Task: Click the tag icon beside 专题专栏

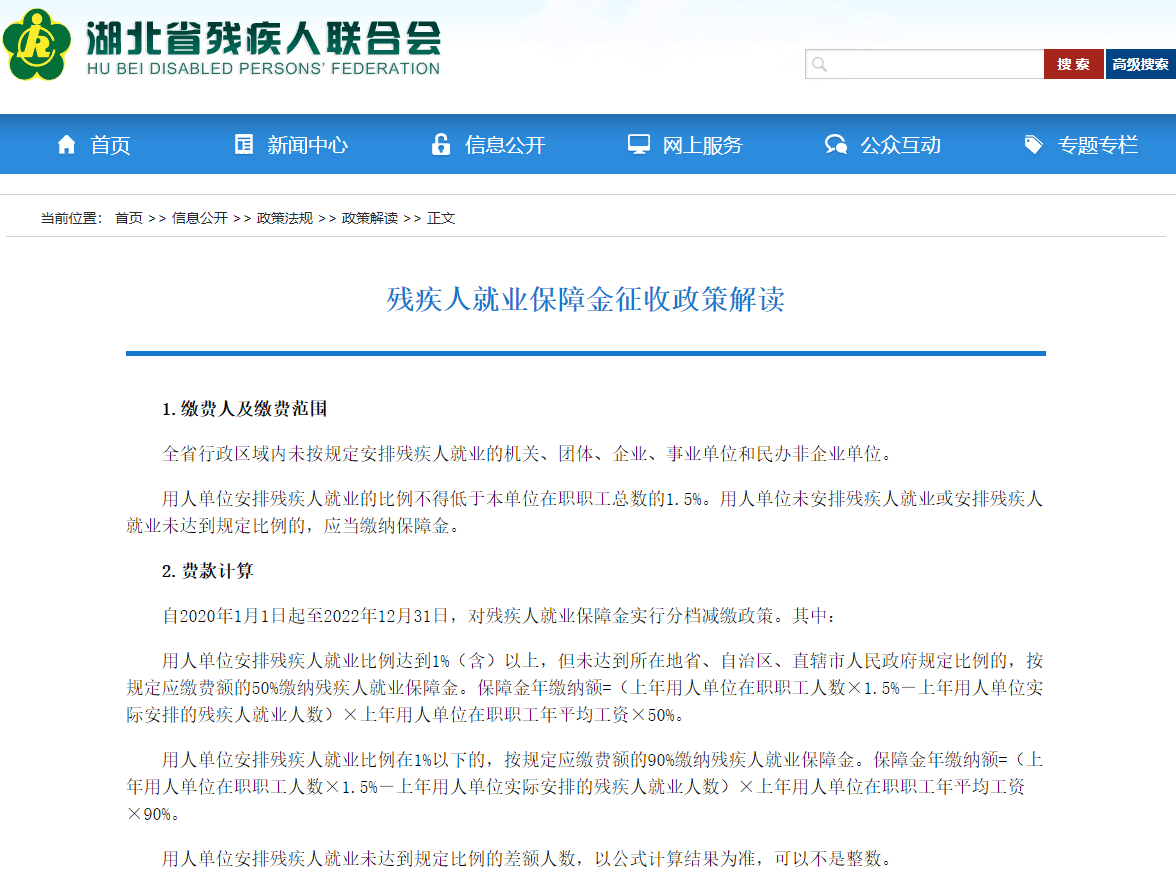Action: coord(1034,144)
